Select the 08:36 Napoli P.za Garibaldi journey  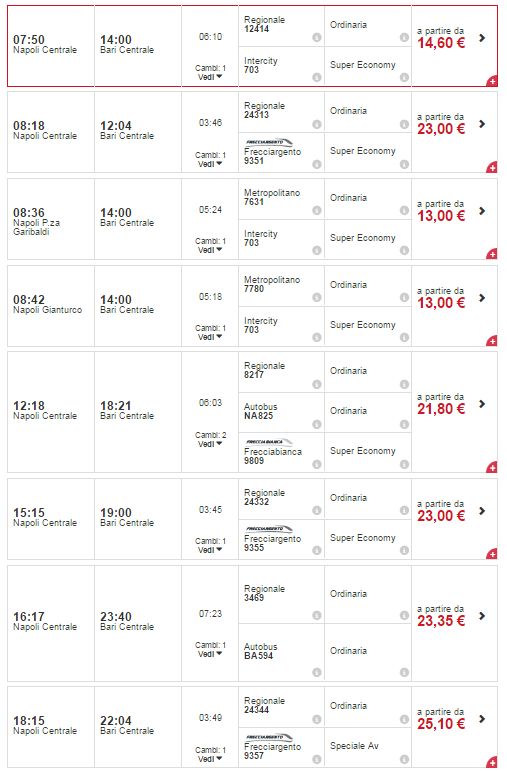[252, 219]
